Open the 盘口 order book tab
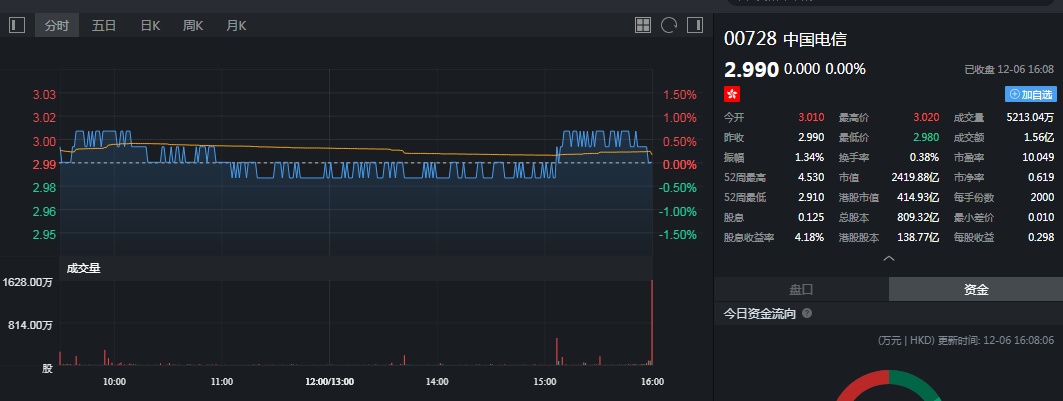The height and width of the screenshot is (401, 1063). (801, 289)
